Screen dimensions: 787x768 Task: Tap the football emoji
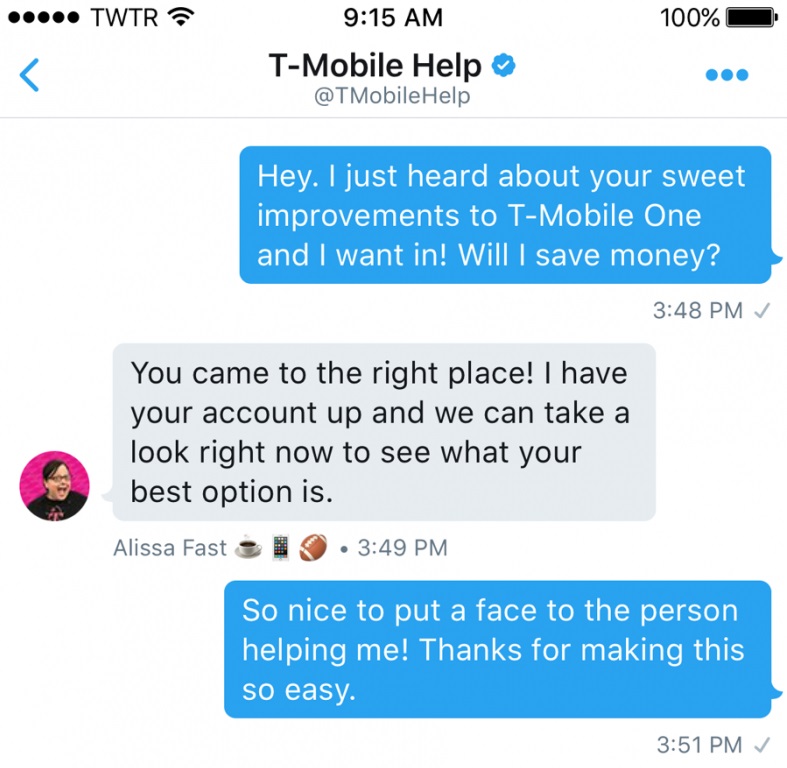coord(313,548)
